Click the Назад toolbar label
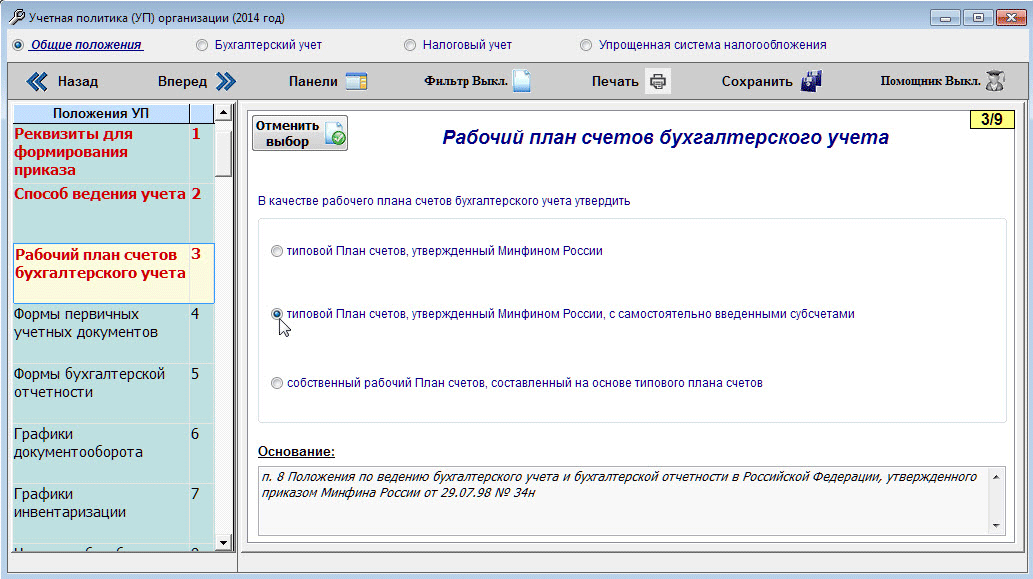 point(78,82)
